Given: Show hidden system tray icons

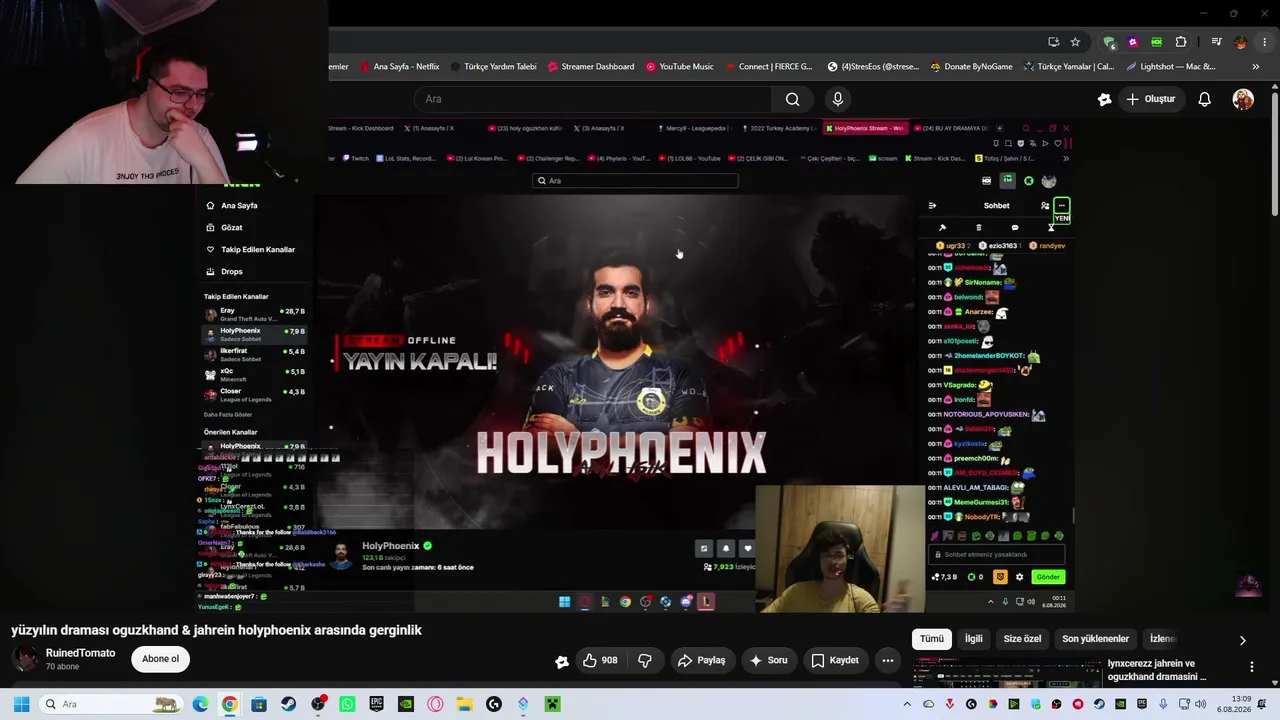Looking at the screenshot, I should pos(907,704).
